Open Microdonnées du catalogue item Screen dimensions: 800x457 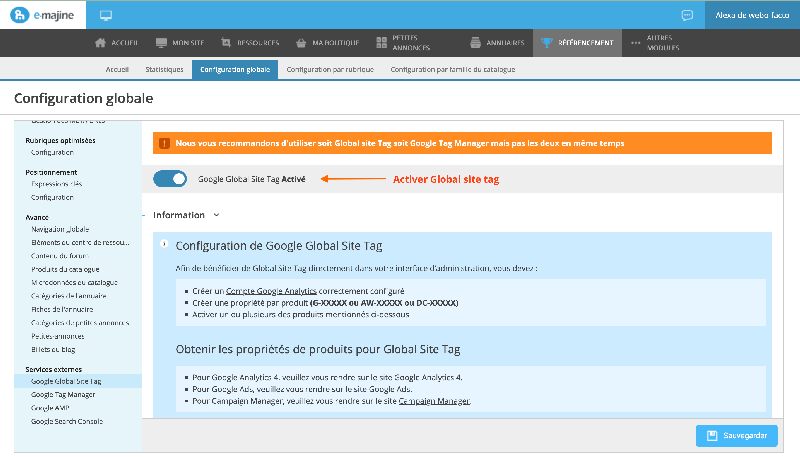coord(74,283)
